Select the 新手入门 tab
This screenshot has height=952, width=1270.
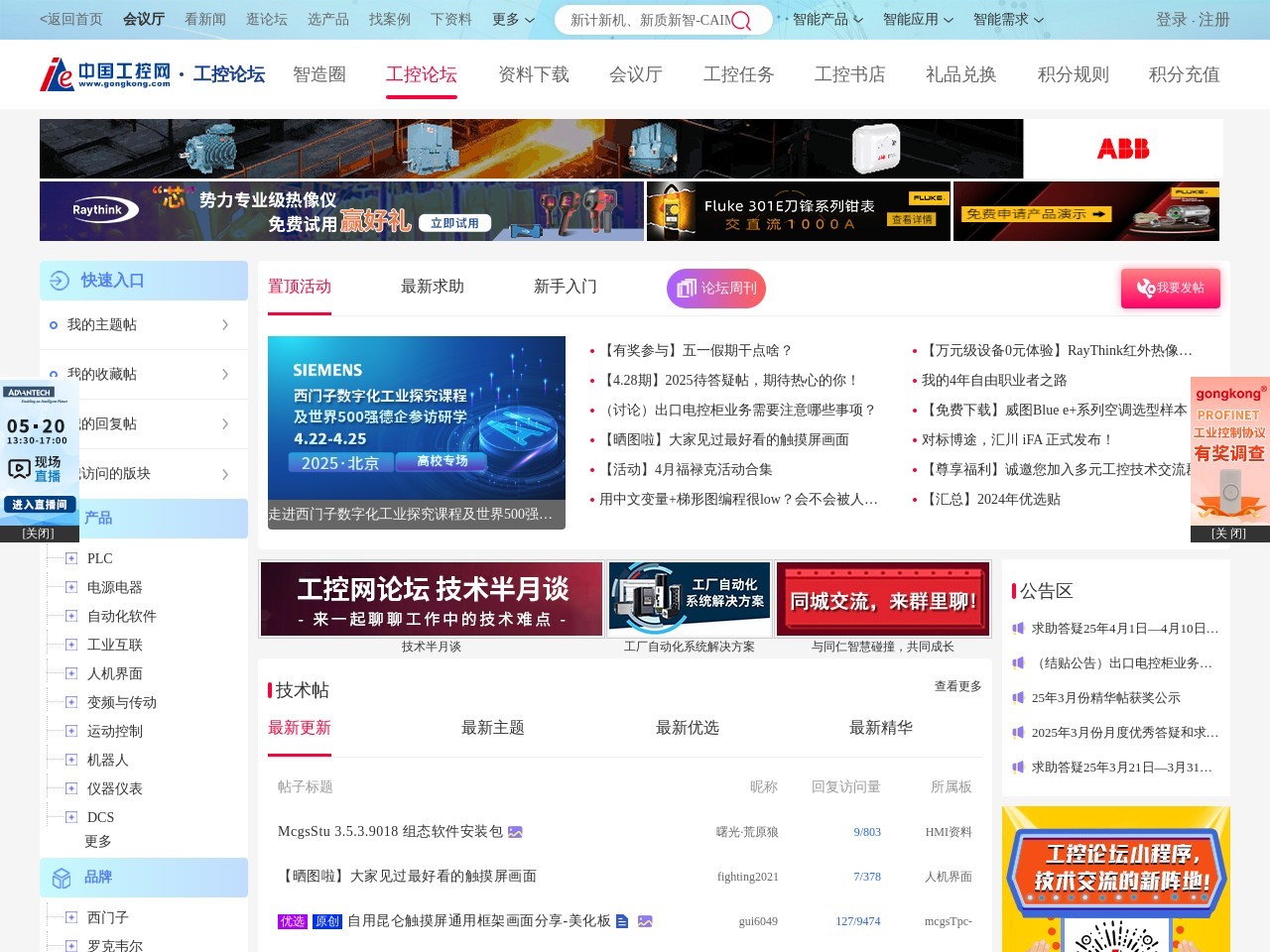(566, 287)
